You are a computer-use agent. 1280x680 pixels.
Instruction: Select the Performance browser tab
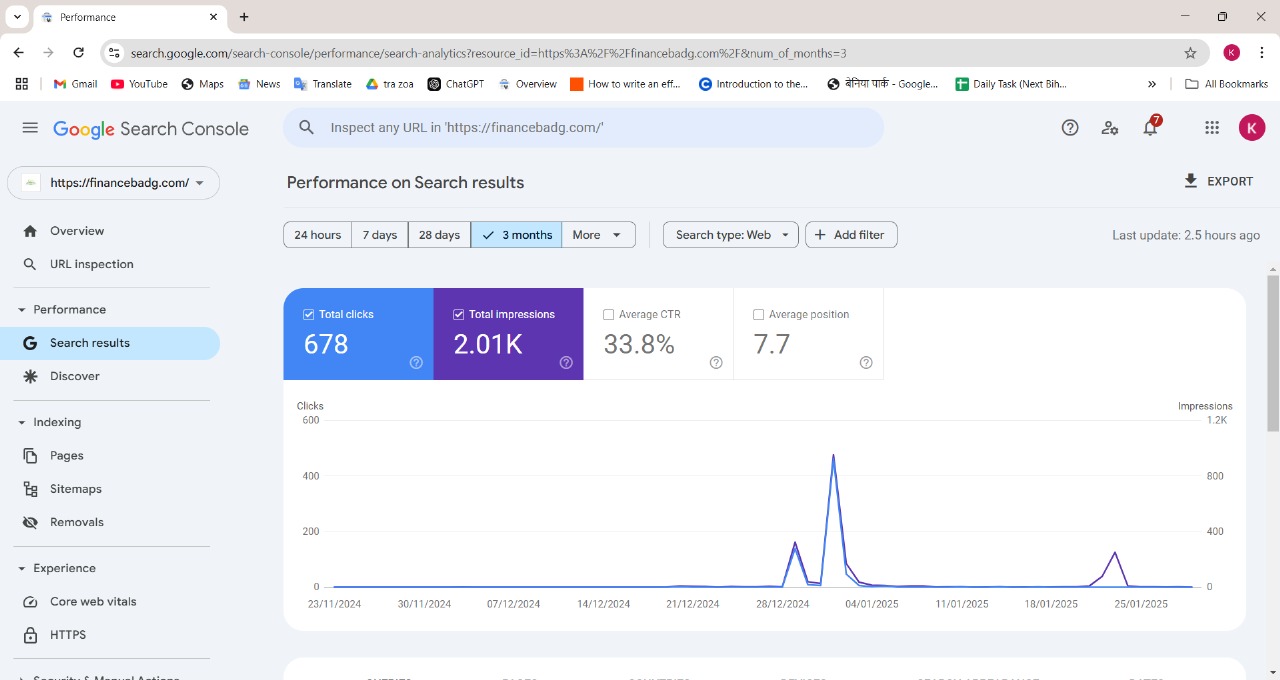(131, 17)
